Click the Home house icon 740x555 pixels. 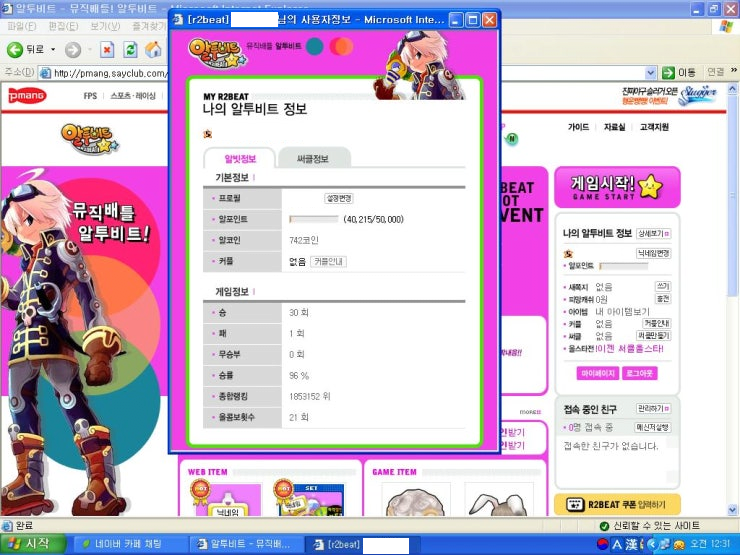click(153, 50)
